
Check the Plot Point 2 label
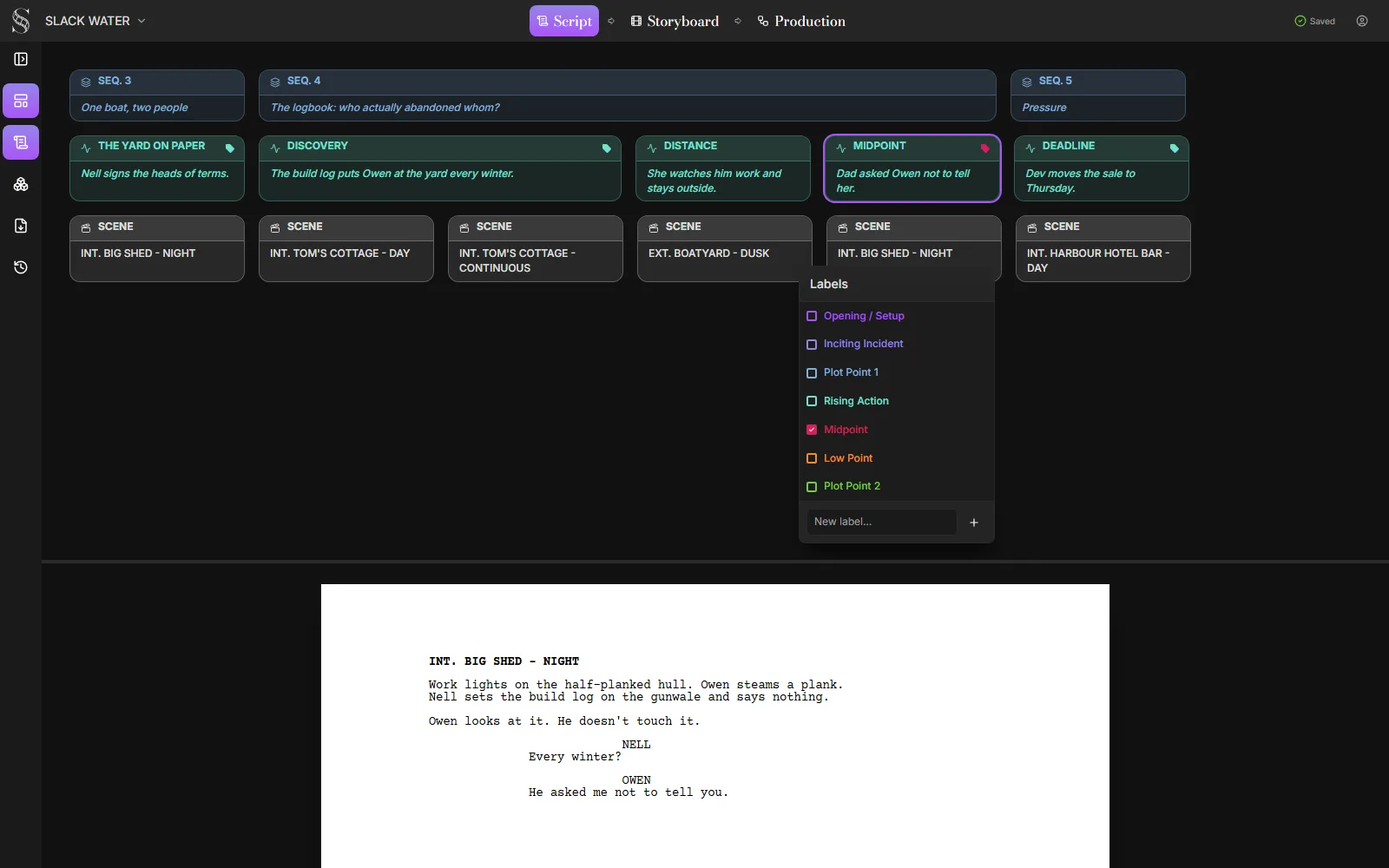[x=812, y=487]
